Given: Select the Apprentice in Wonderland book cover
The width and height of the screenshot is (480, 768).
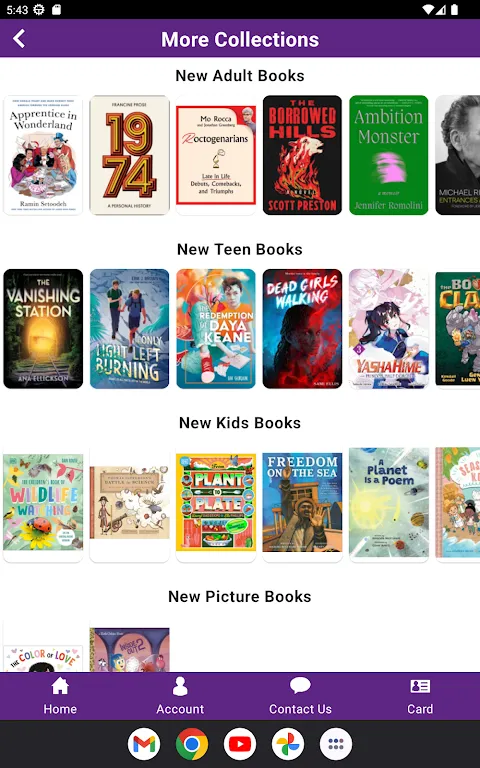Looking at the screenshot, I should click(x=43, y=155).
